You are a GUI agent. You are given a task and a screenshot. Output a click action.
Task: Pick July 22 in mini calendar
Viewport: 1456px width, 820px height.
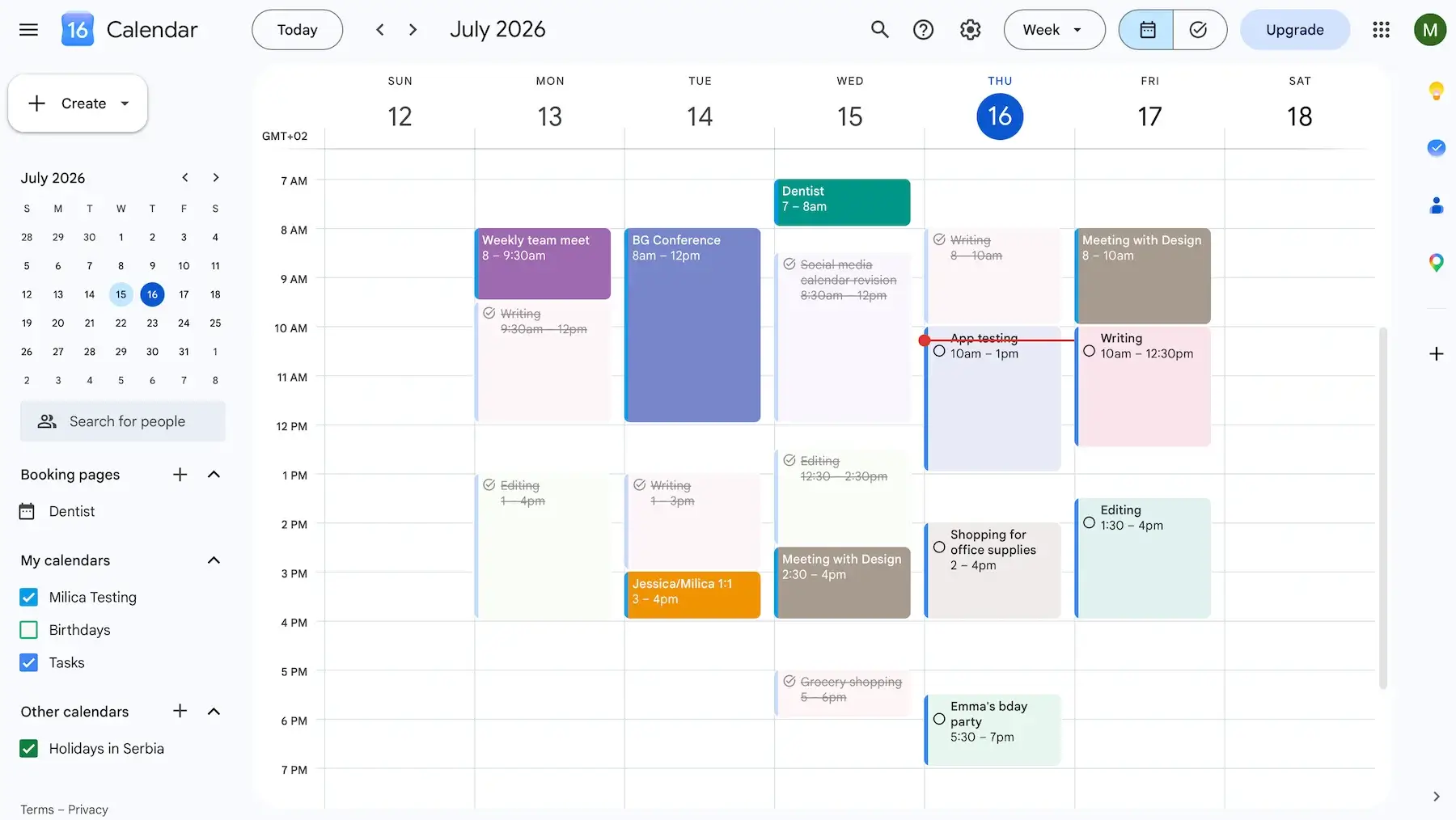pyautogui.click(x=121, y=323)
